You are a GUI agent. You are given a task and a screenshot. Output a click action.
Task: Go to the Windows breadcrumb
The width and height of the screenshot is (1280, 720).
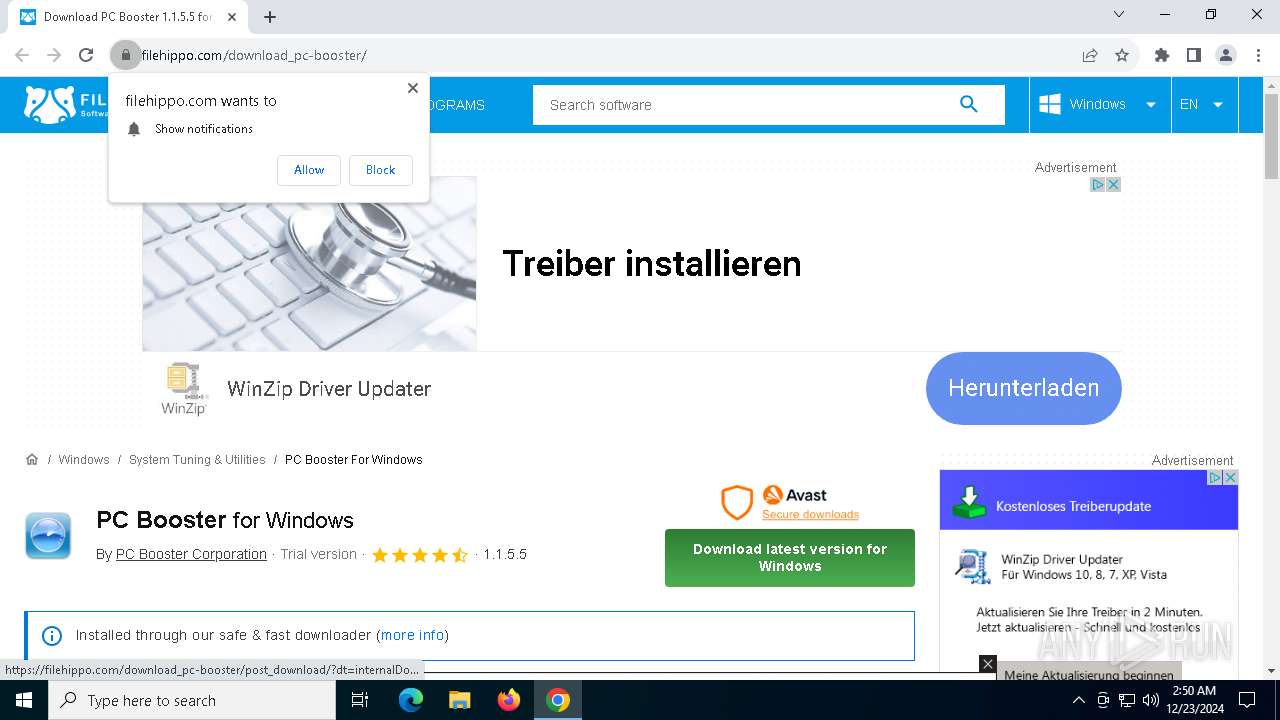pos(84,460)
